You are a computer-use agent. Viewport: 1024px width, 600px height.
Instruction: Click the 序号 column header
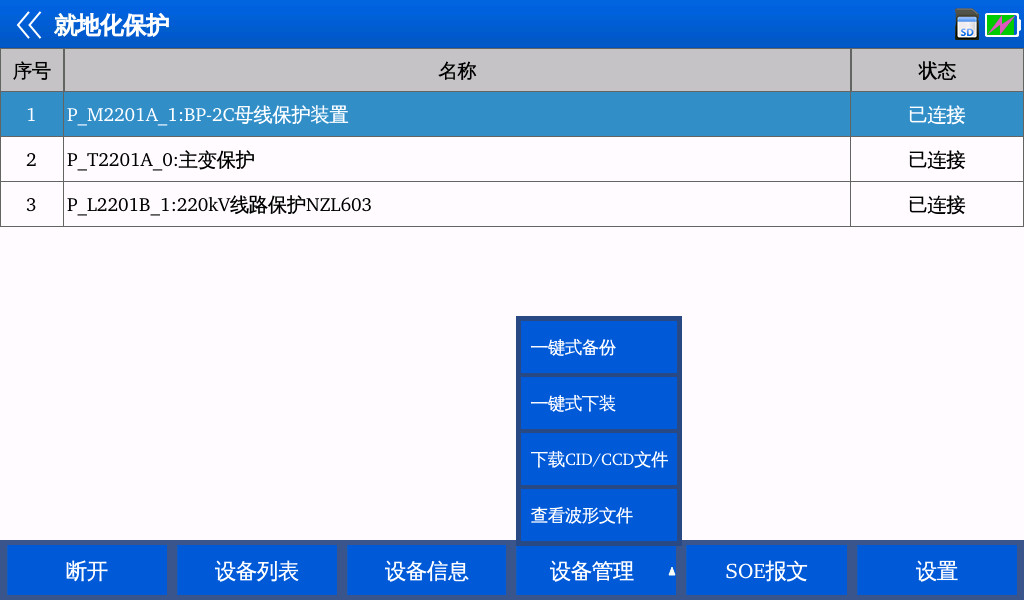coord(31,71)
